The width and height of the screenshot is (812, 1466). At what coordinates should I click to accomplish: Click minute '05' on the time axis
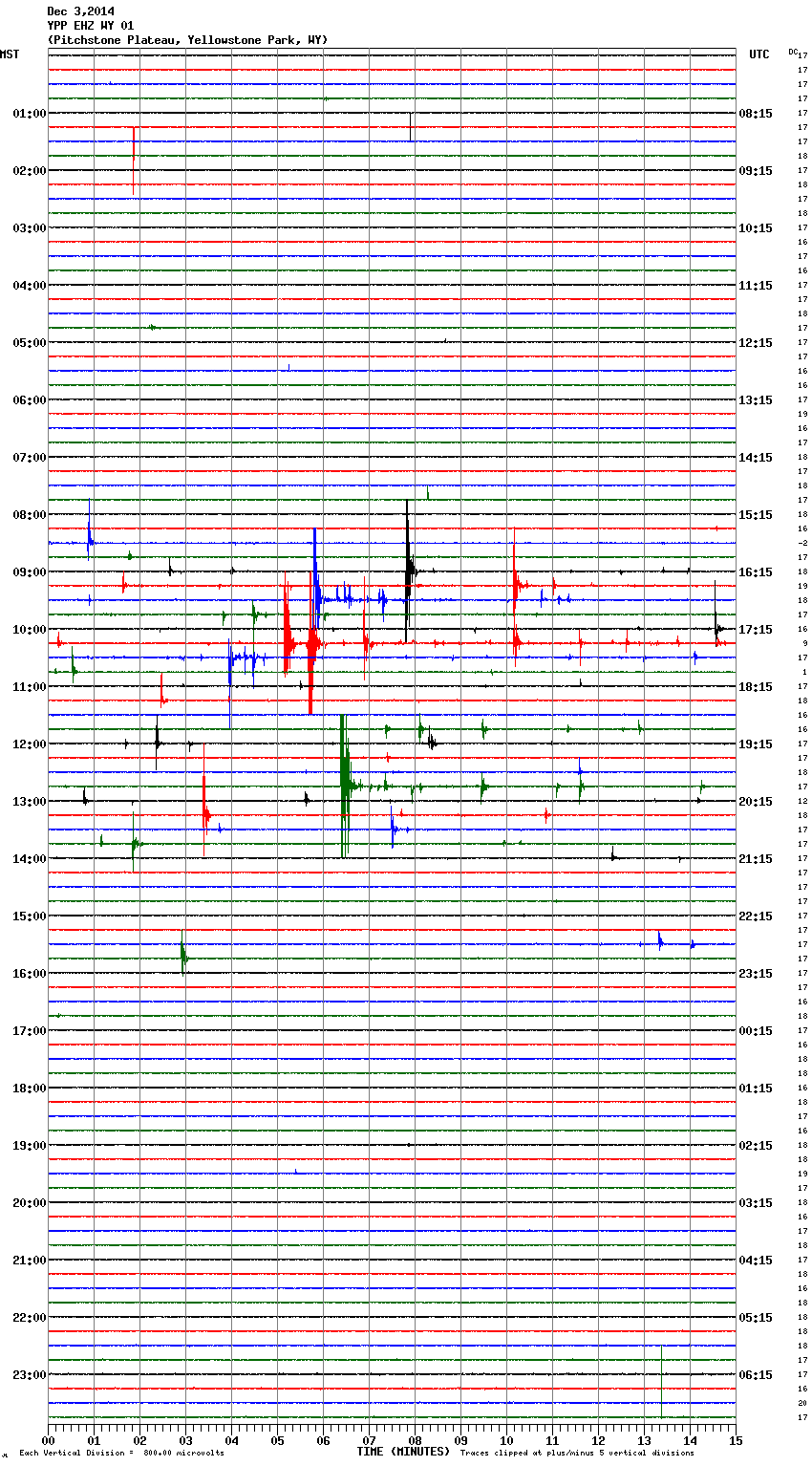(278, 1440)
